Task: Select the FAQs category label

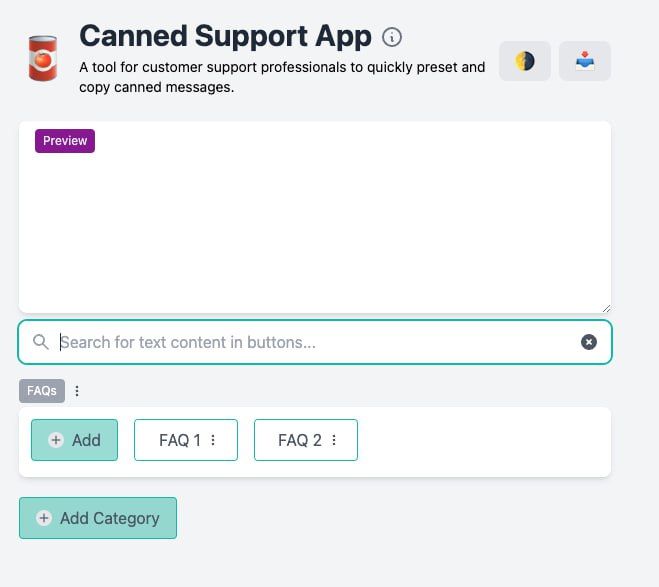Action: tap(42, 391)
